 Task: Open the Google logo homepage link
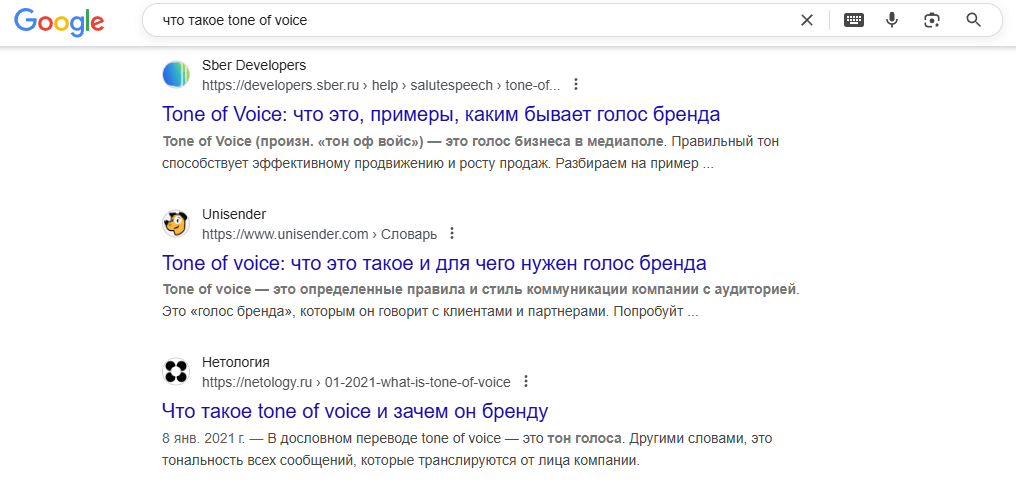[x=59, y=21]
